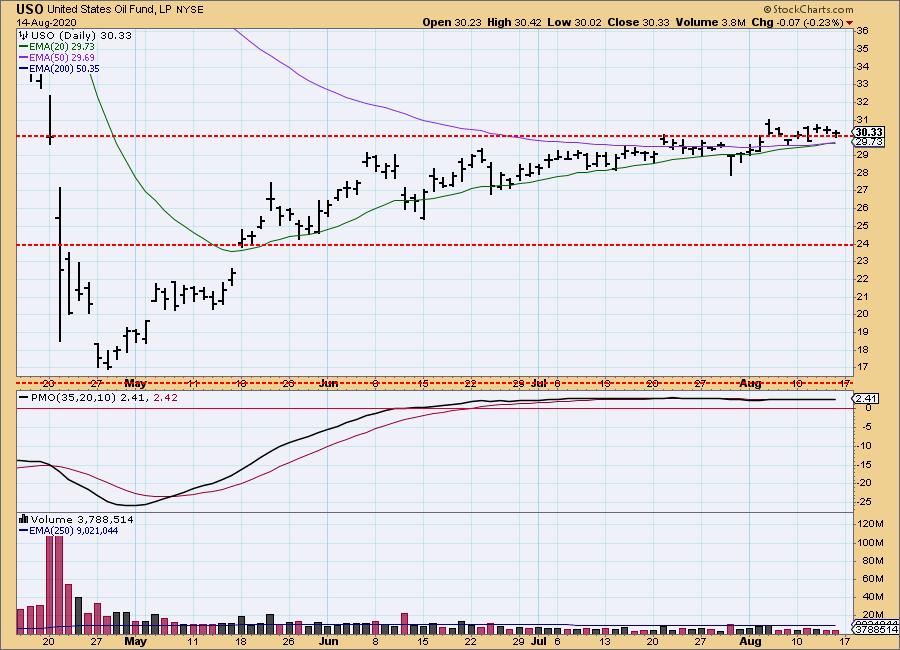Click the red down arrow beside Chg
This screenshot has height=650, width=900.
click(x=849, y=24)
